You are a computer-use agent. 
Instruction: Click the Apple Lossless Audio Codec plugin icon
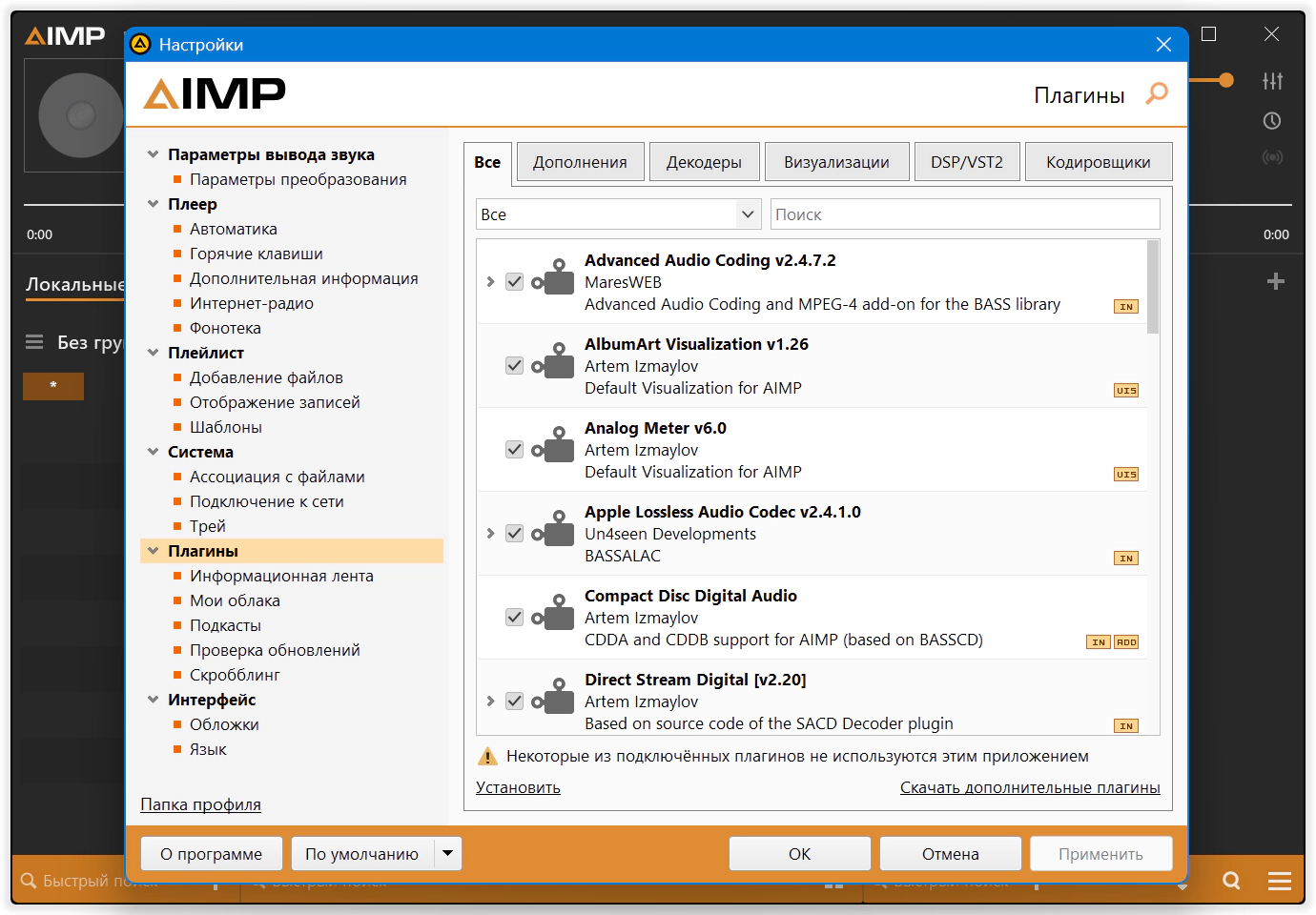click(x=553, y=530)
